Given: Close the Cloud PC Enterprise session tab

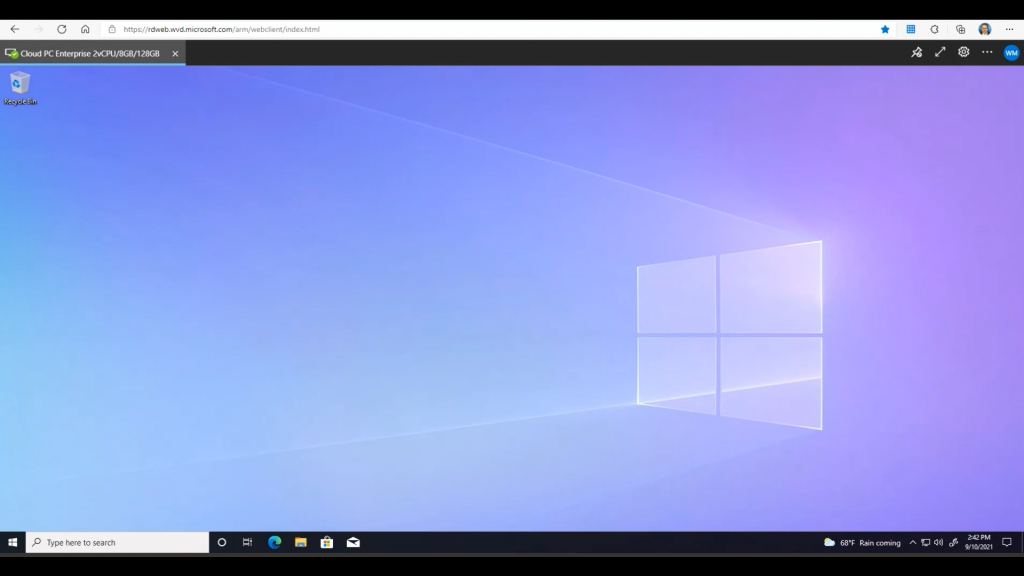Looking at the screenshot, I should click(x=175, y=54).
